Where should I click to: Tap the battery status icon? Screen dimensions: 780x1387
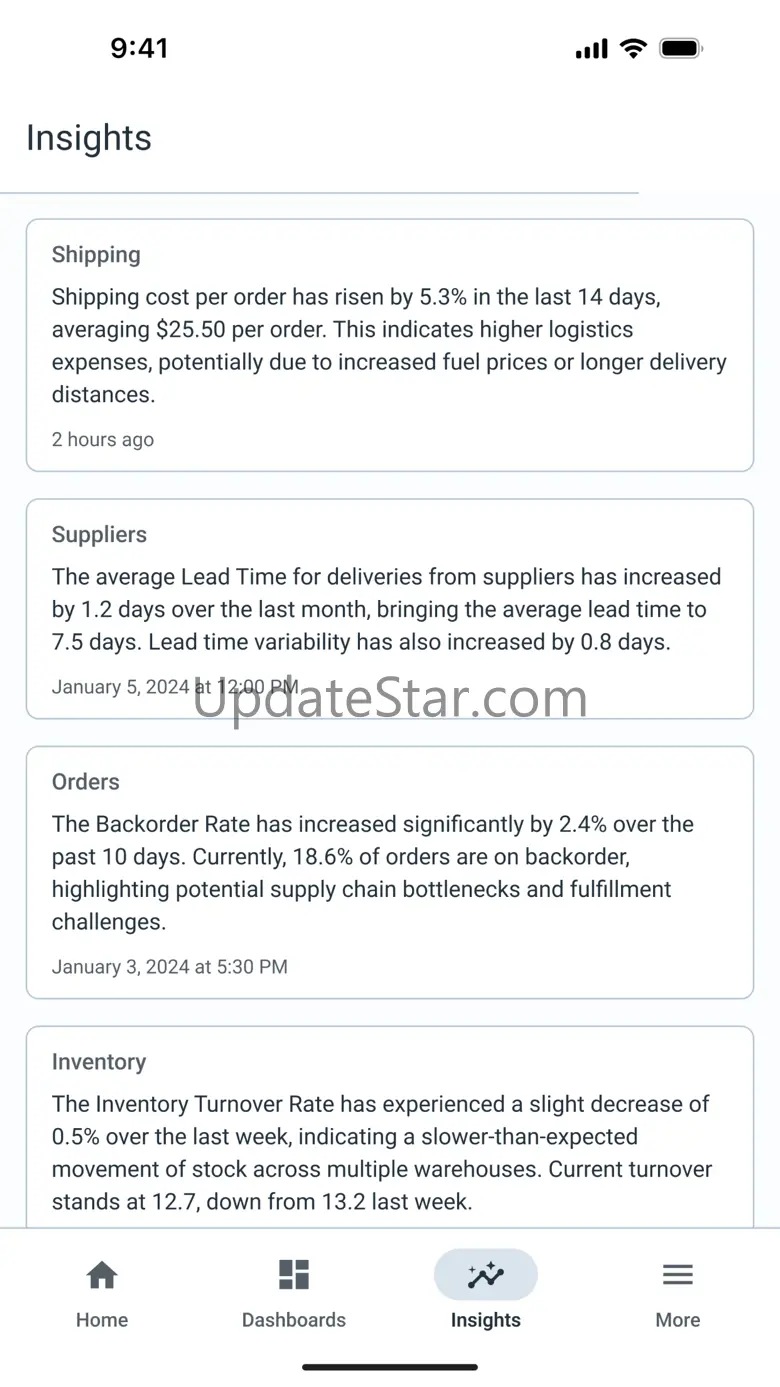pos(682,48)
